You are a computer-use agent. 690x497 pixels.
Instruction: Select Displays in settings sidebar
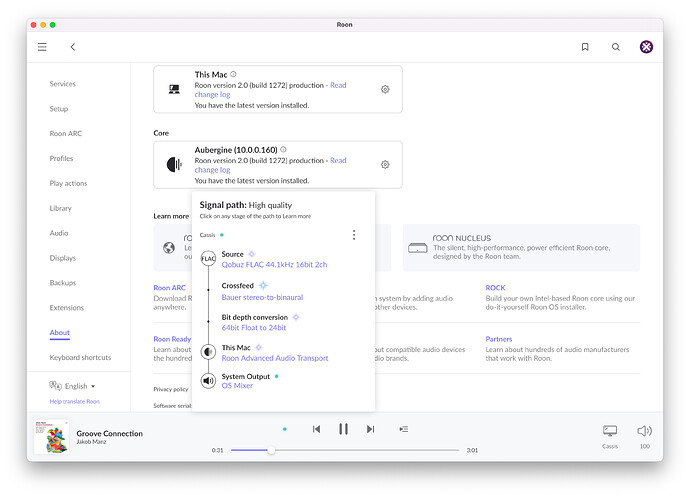62,258
